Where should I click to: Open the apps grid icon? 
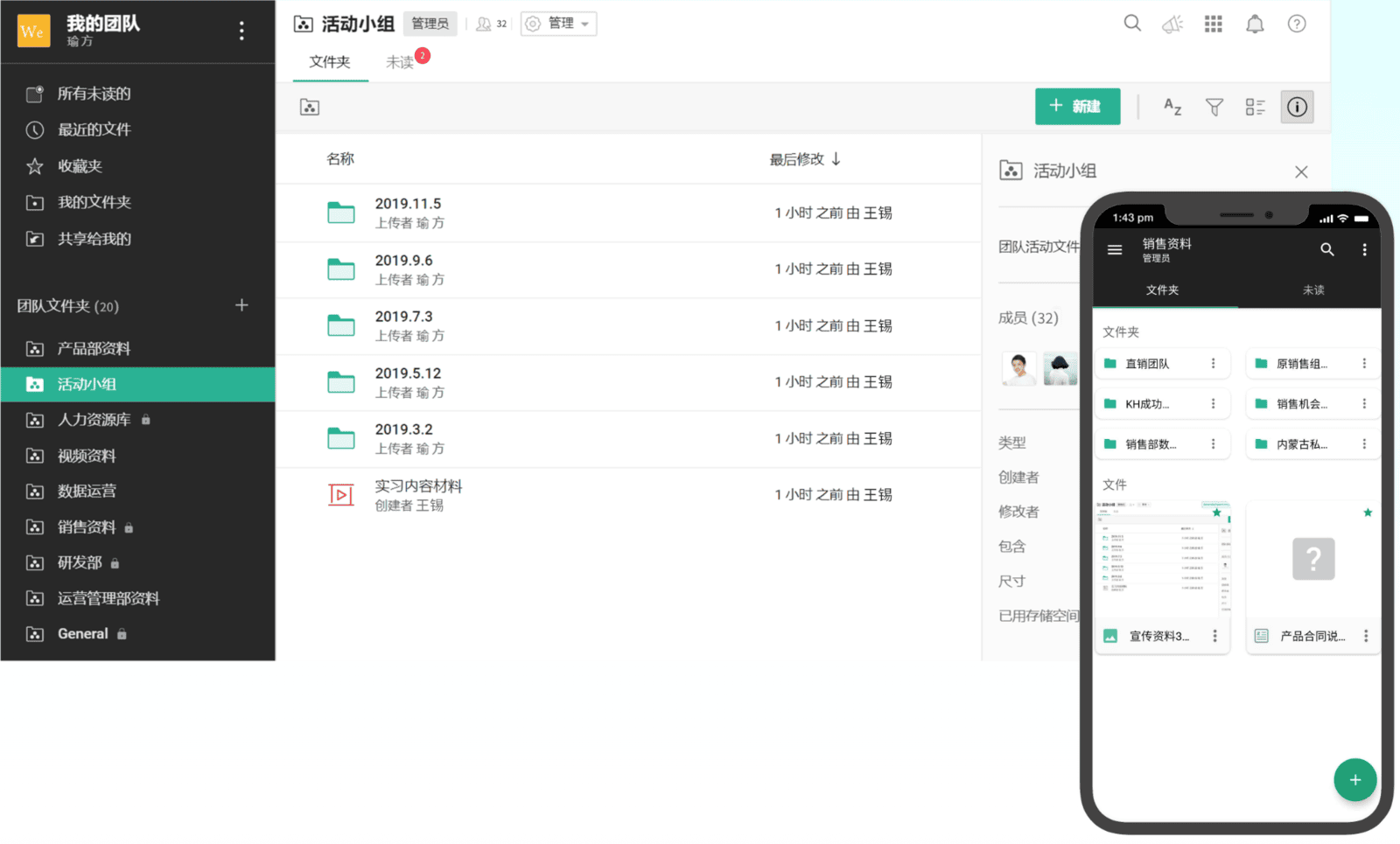pos(1213,24)
